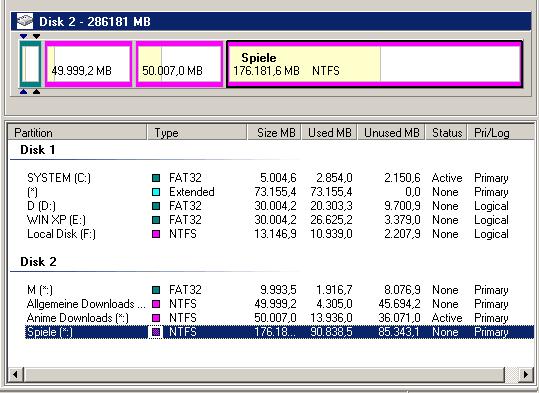Click the left scroll arrow of horizontal scrollbar
The height and width of the screenshot is (393, 539).
pos(16,374)
